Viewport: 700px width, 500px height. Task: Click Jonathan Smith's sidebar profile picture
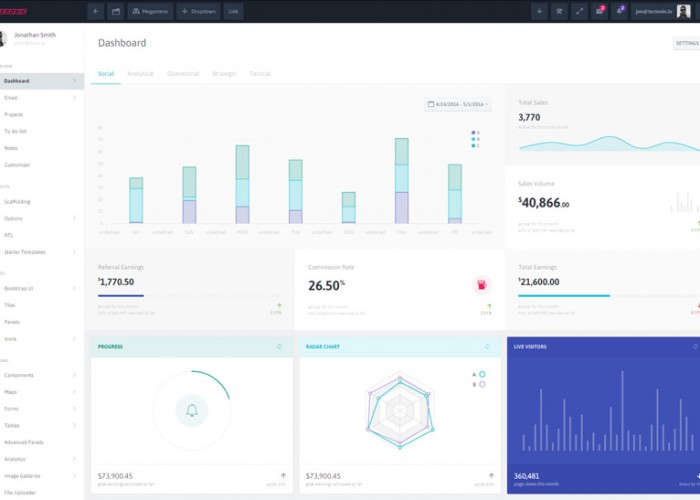pyautogui.click(x=2, y=38)
